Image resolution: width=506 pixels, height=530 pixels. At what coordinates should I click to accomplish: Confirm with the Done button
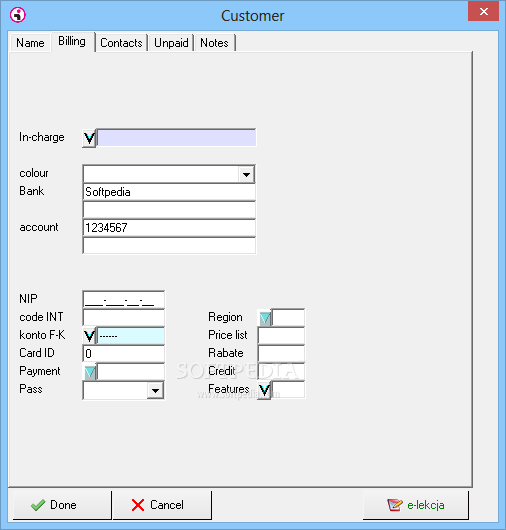[62, 505]
